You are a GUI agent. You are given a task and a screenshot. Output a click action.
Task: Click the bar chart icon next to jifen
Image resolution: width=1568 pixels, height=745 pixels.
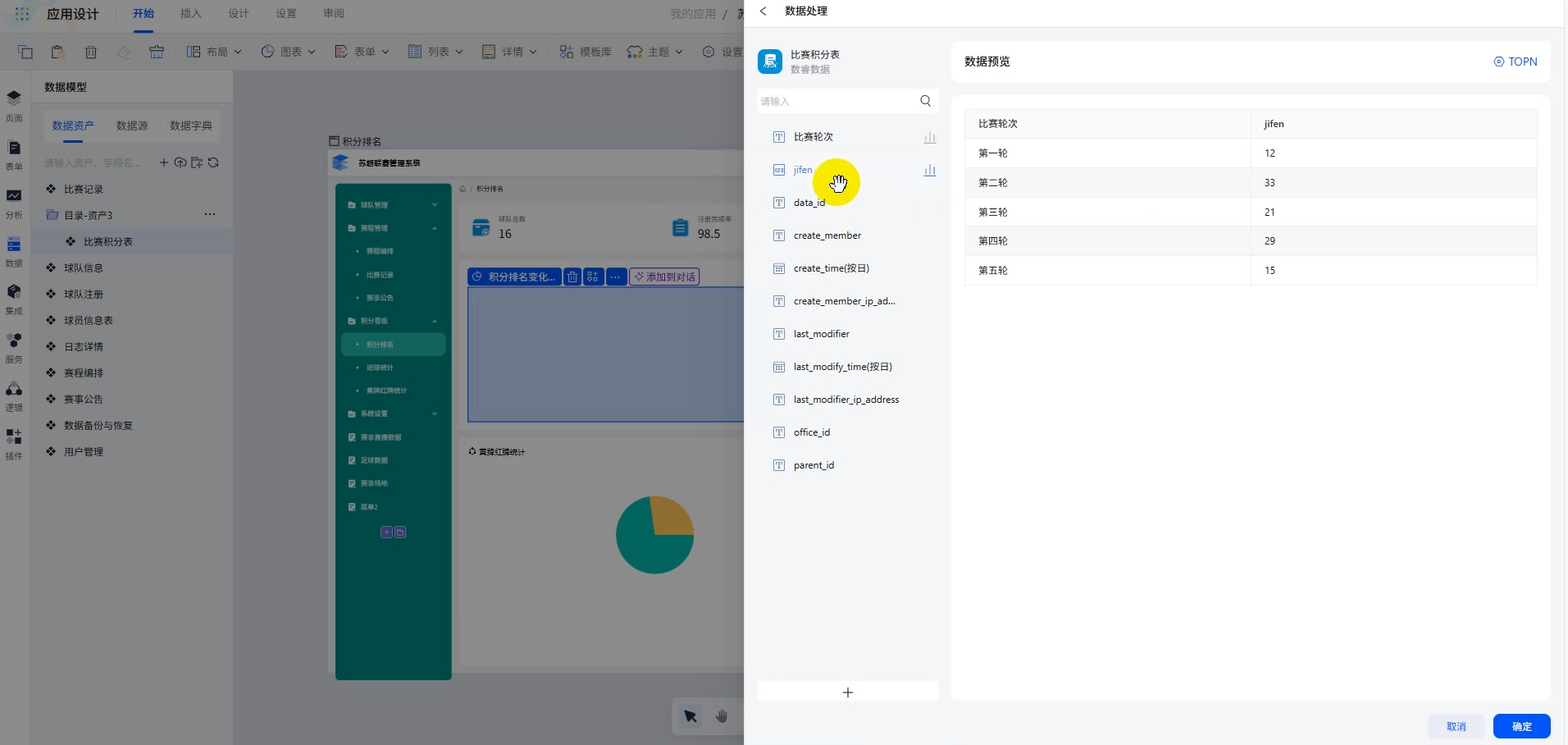(x=929, y=171)
